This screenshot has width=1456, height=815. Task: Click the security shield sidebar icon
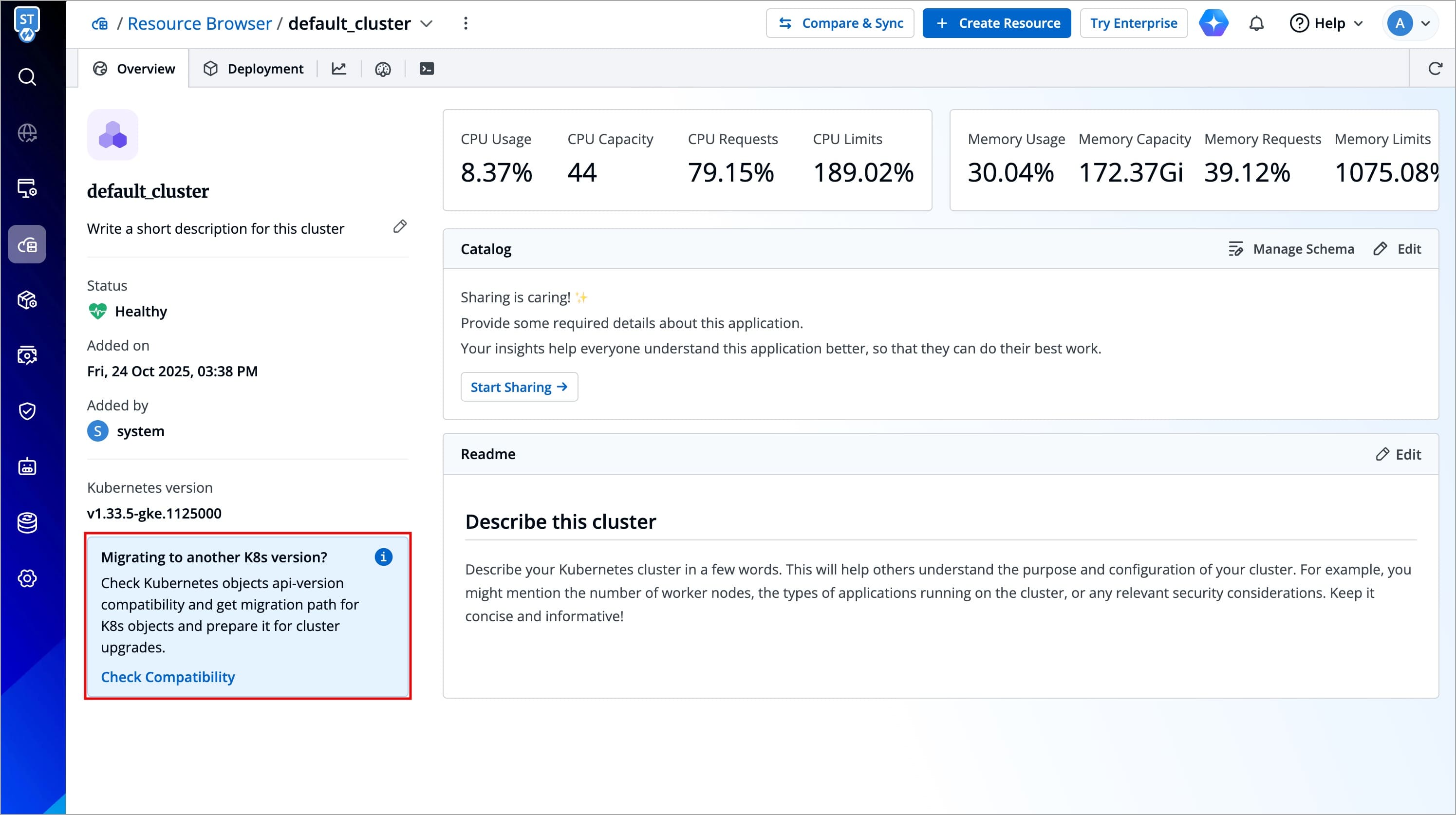pos(27,411)
